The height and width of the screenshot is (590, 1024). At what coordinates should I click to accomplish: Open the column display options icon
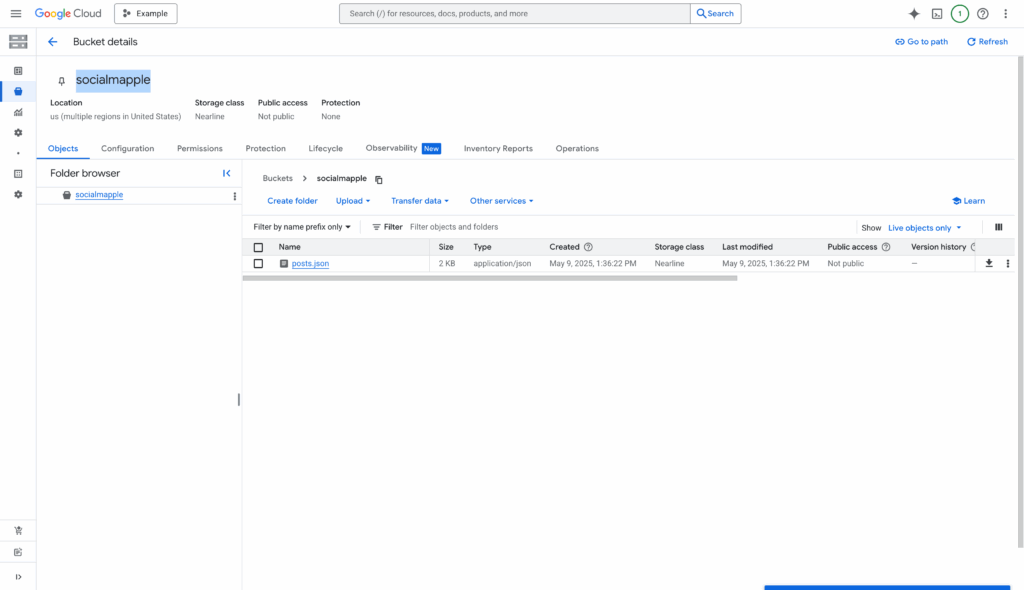[x=999, y=227]
